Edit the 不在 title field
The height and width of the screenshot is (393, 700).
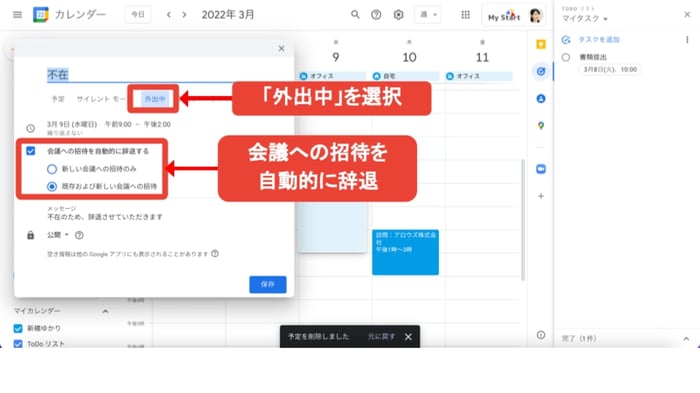(141, 75)
